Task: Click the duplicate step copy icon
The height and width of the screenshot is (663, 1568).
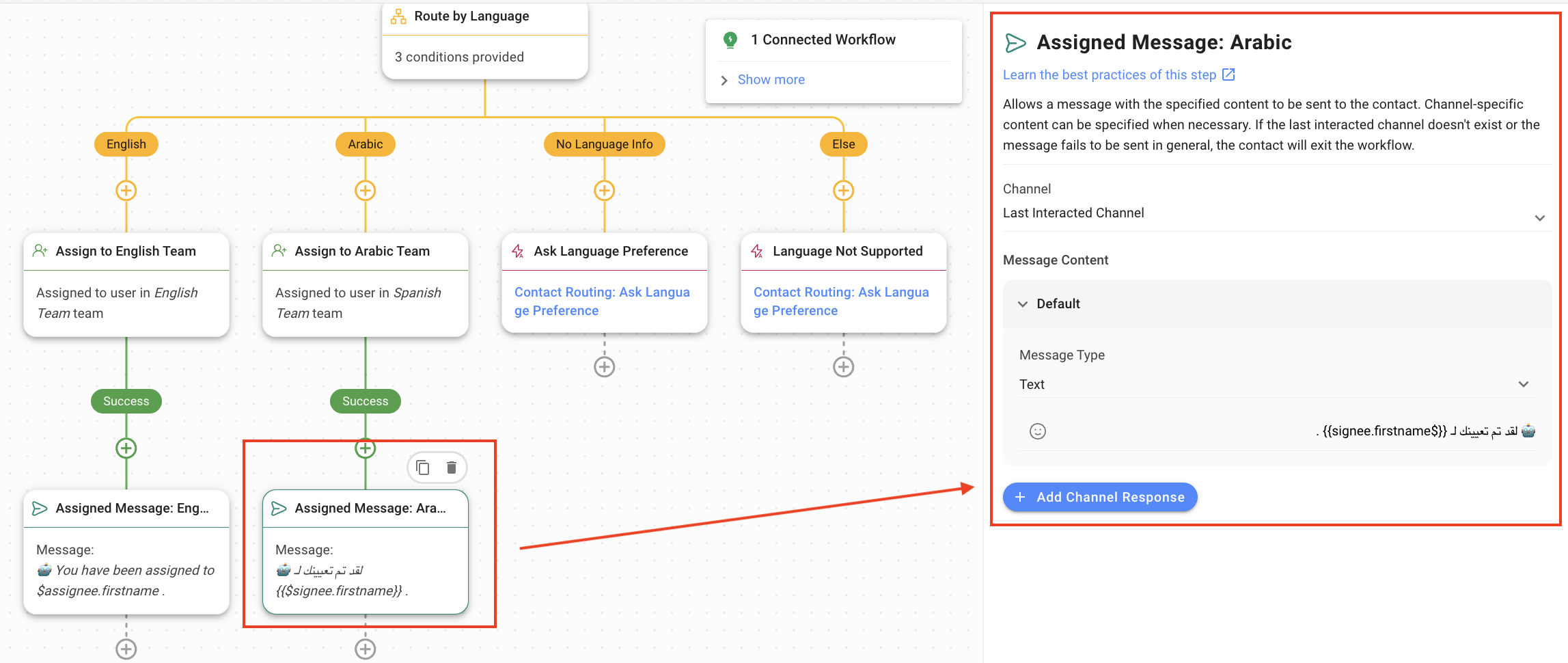Action: pos(423,468)
